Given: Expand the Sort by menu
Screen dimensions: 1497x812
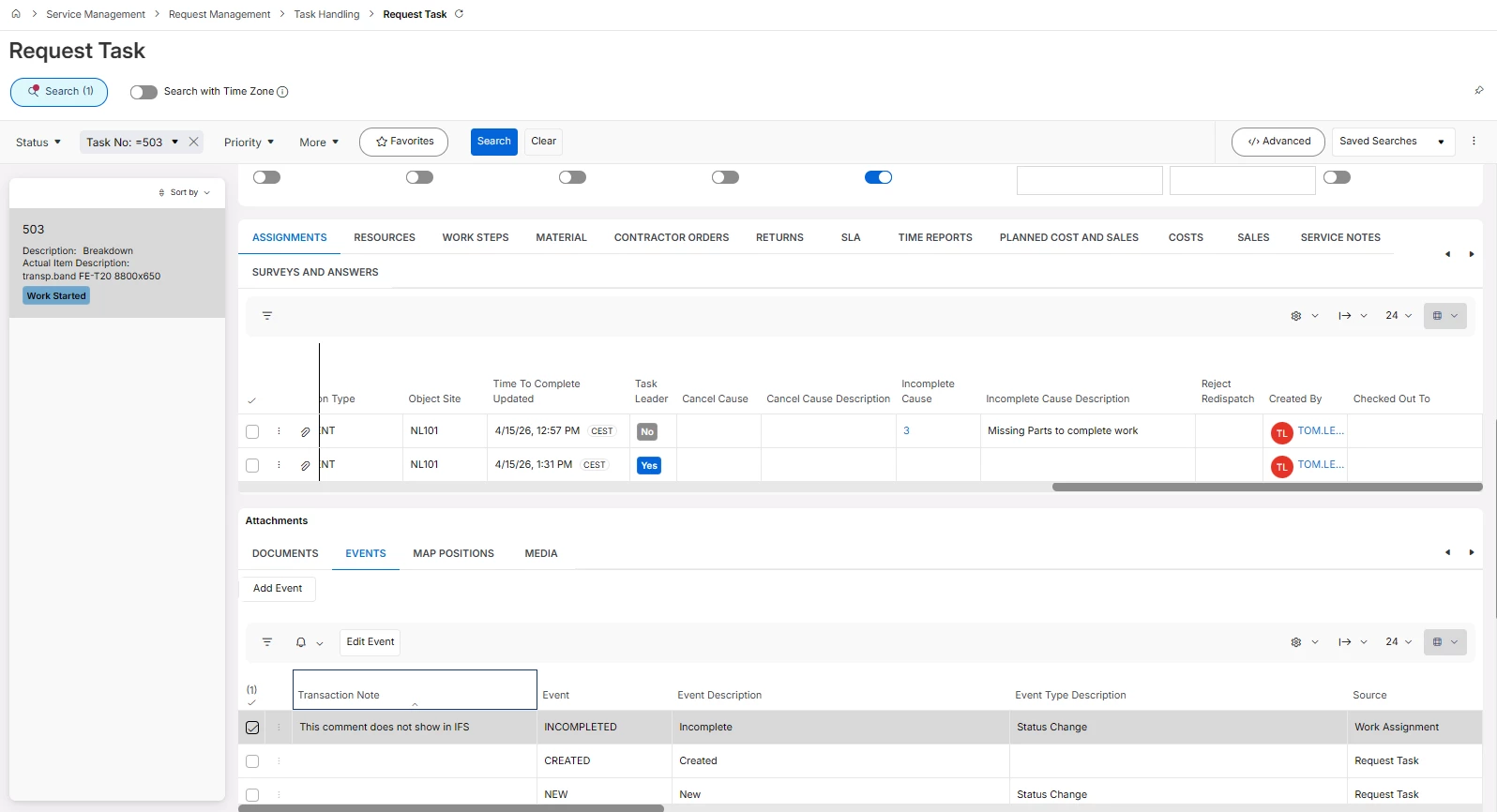Looking at the screenshot, I should (185, 192).
